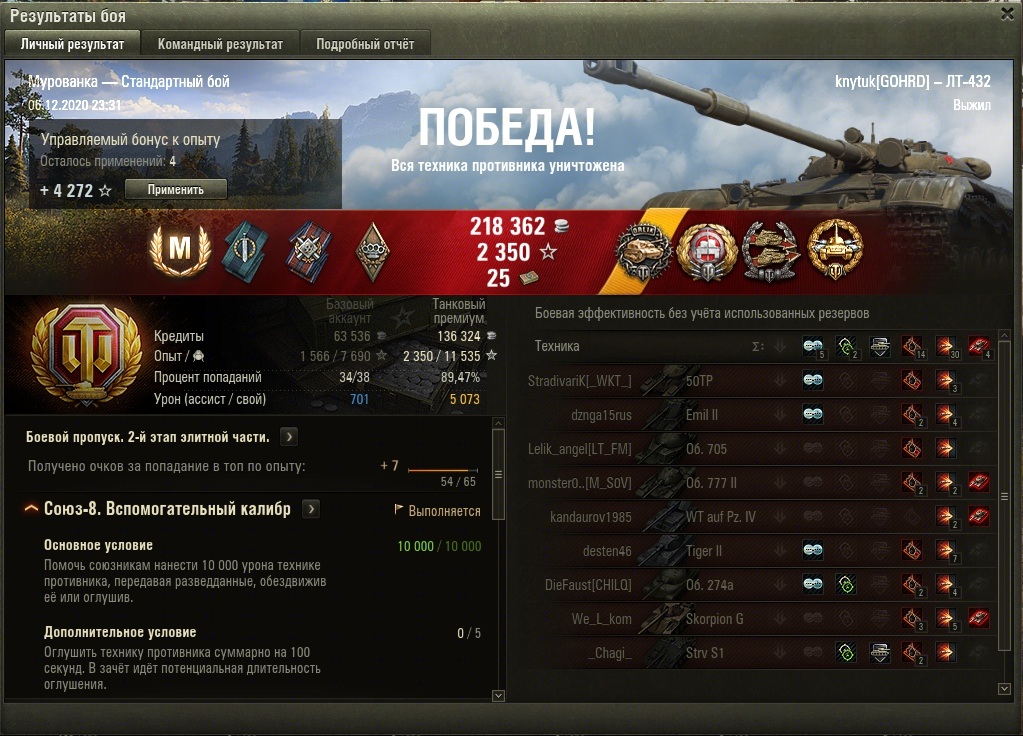
Task: Click the kills column icon in Техника header
Action: click(x=978, y=346)
